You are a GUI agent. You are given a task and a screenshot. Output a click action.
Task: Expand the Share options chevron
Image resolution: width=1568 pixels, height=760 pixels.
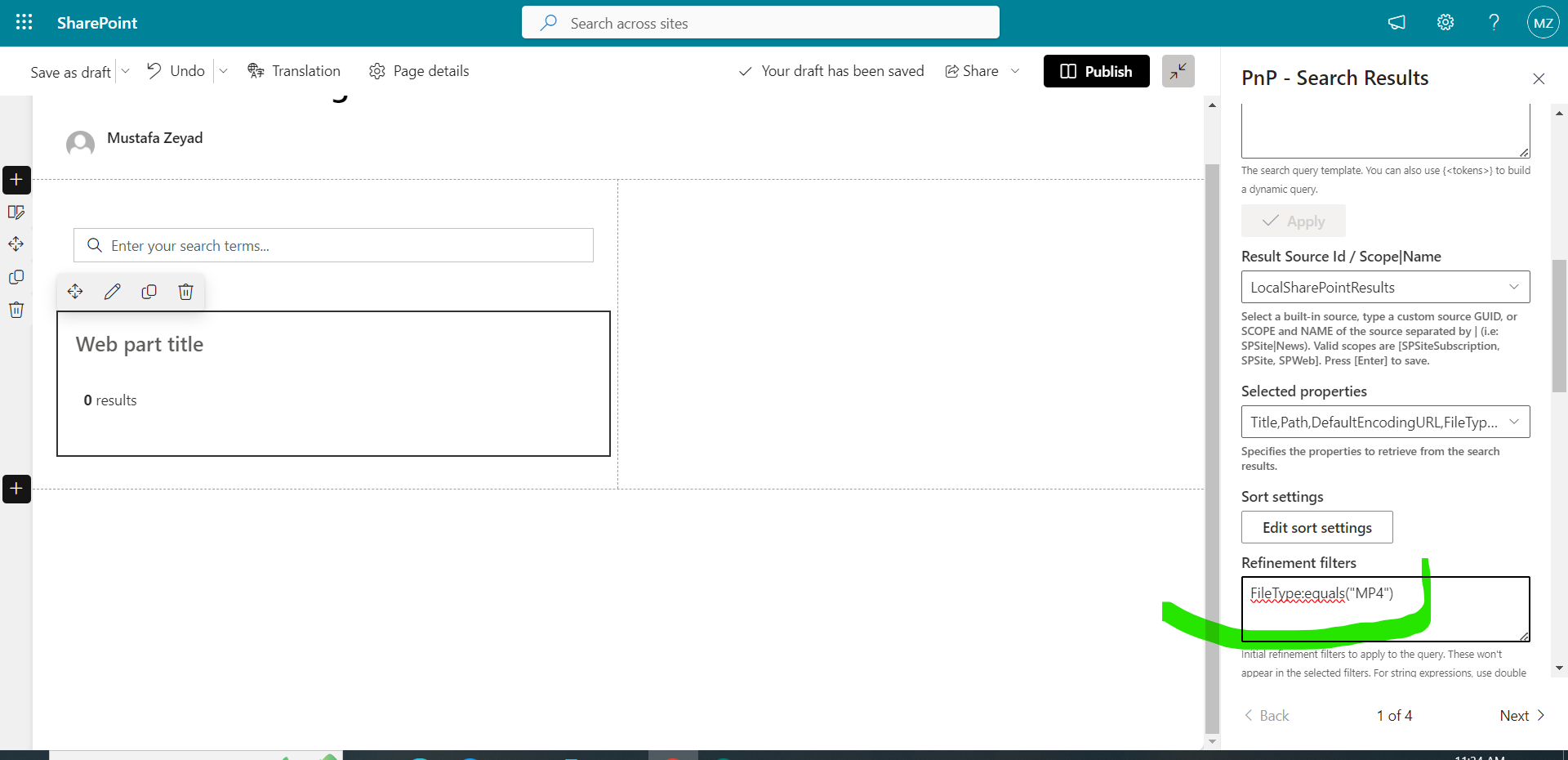[1015, 71]
